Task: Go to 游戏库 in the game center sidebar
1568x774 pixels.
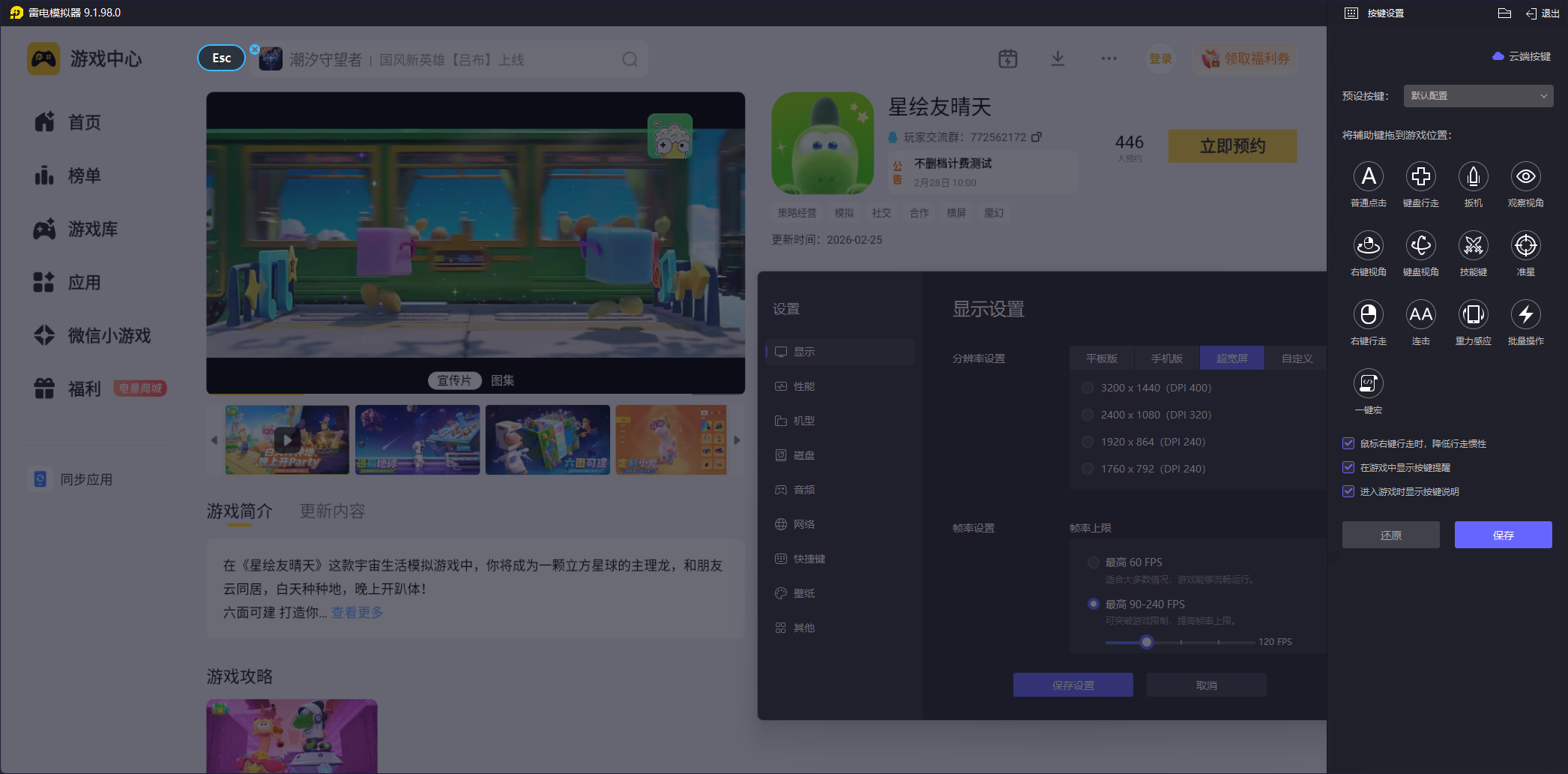Action: click(x=76, y=229)
